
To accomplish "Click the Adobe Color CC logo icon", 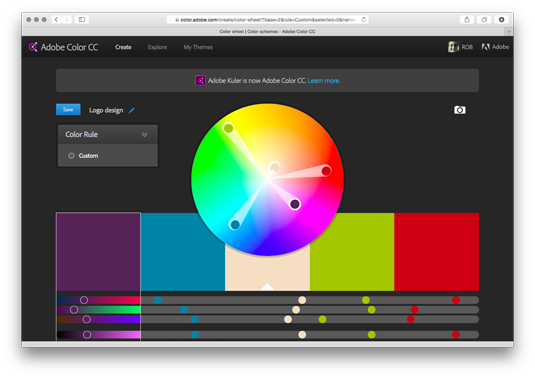I will pyautogui.click(x=33, y=47).
